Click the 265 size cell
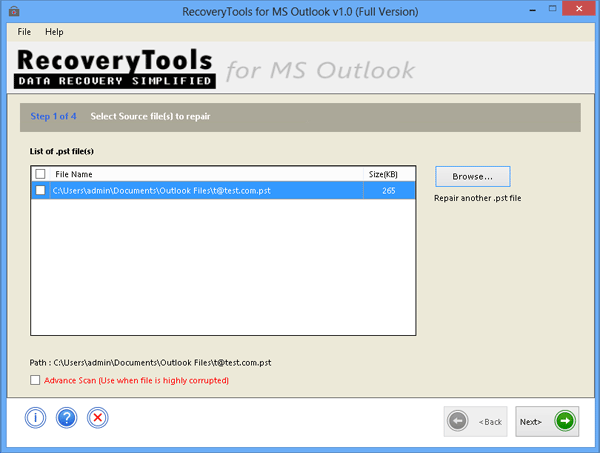600x453 pixels. 389,191
